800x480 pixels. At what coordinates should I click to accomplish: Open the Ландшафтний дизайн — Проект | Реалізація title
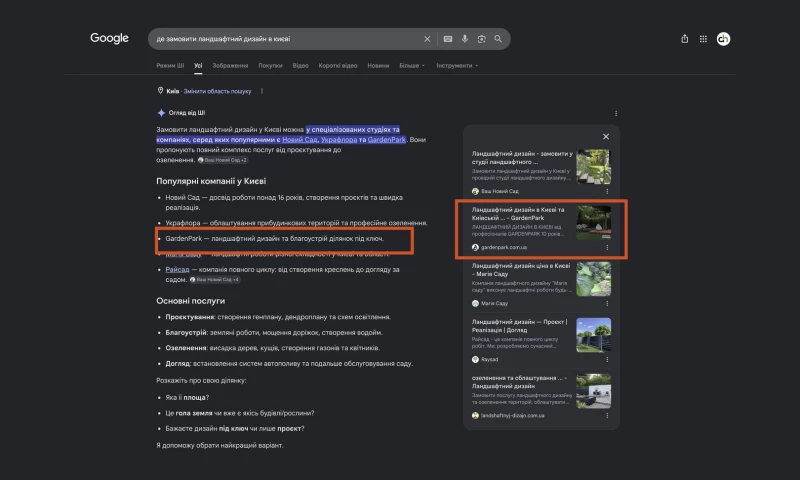coord(519,326)
